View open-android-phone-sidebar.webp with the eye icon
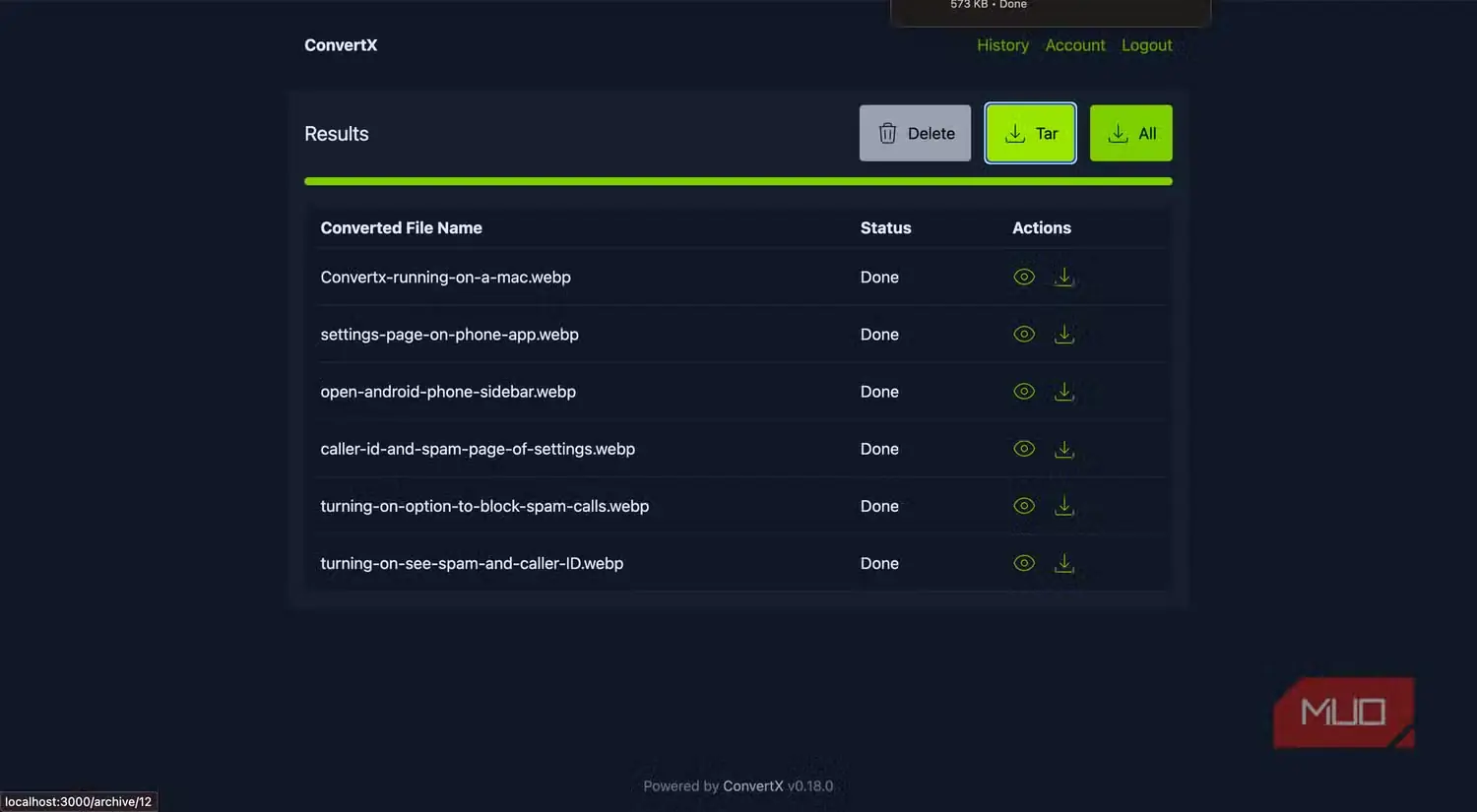The width and height of the screenshot is (1477, 812). [x=1024, y=392]
